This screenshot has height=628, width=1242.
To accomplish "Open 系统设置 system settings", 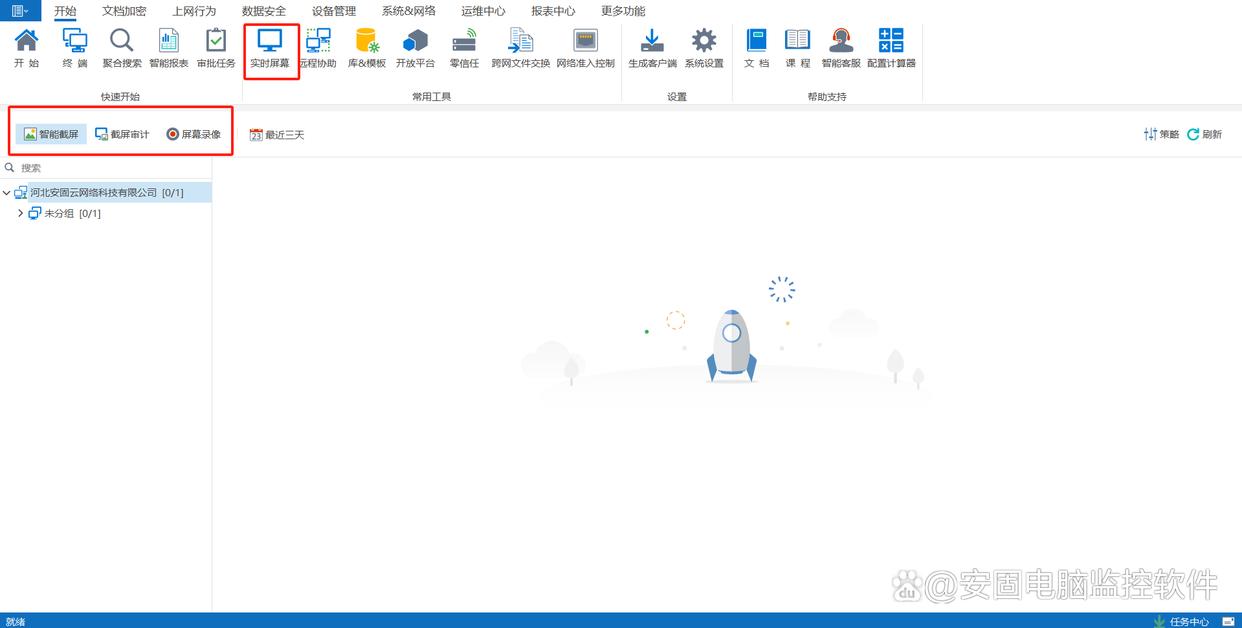I will tap(704, 48).
